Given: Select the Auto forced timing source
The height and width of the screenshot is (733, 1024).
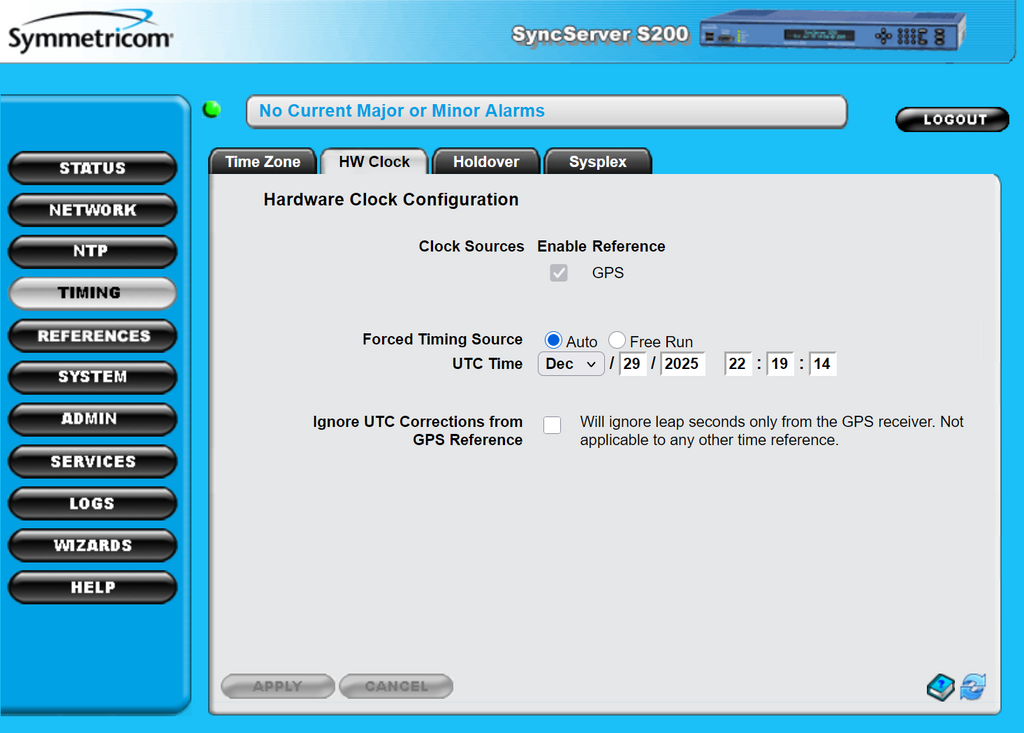Looking at the screenshot, I should (553, 341).
